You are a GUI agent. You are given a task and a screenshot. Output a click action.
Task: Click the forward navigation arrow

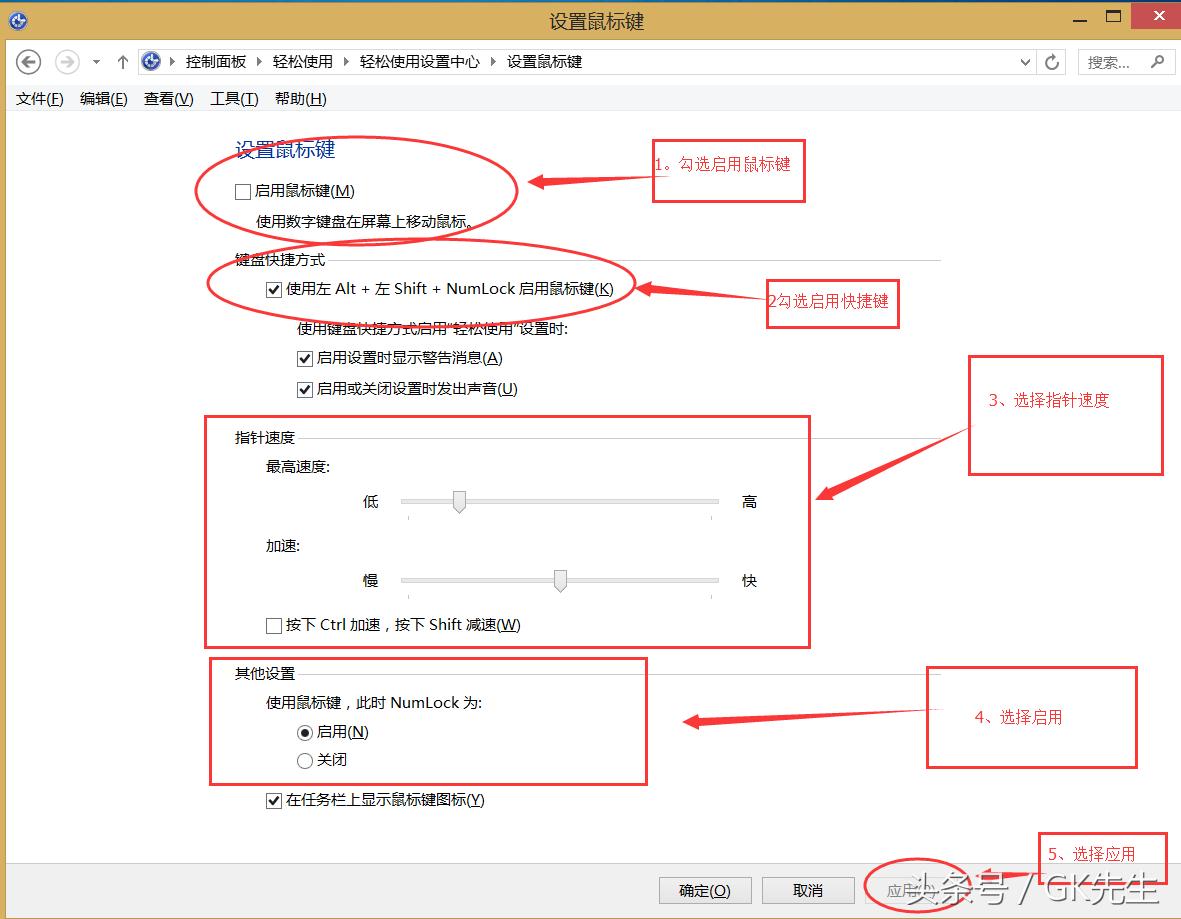point(66,61)
